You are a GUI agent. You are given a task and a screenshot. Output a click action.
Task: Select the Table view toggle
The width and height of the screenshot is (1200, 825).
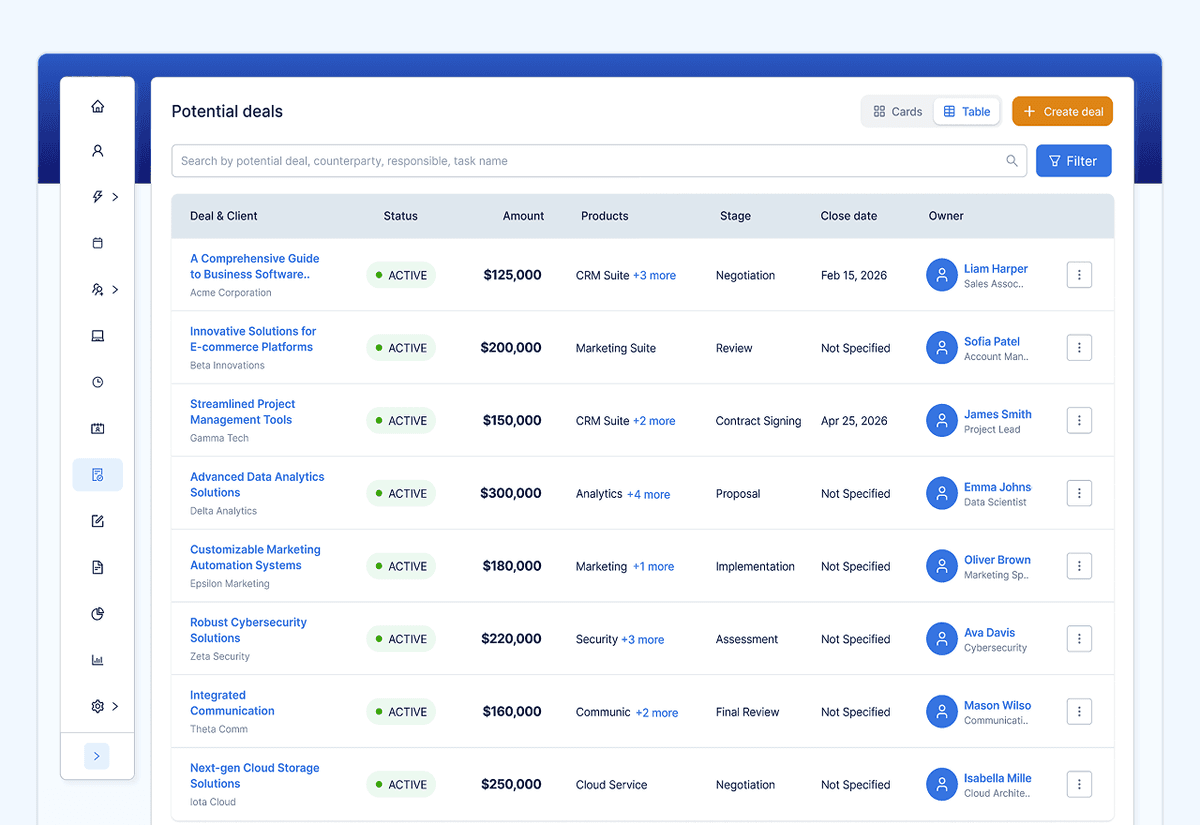[966, 112]
